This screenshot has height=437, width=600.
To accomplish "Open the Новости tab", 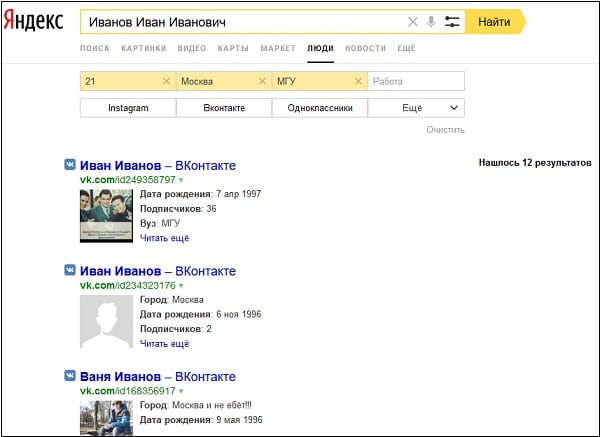I will pyautogui.click(x=365, y=48).
